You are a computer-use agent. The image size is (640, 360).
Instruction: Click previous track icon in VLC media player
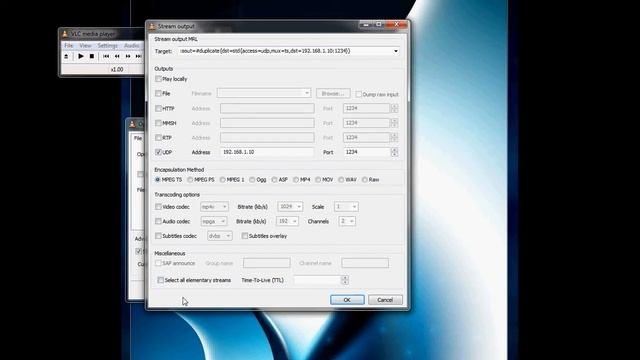coord(106,56)
